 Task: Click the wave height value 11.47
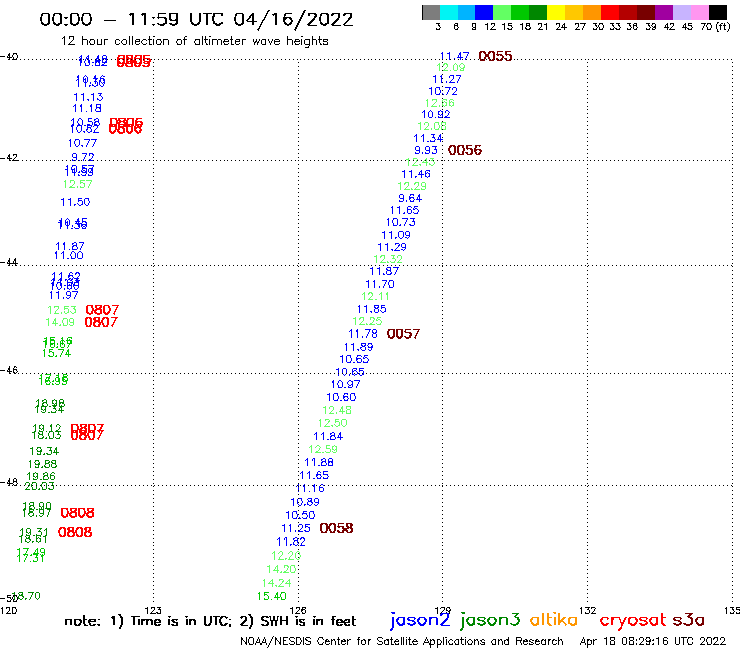(x=454, y=56)
